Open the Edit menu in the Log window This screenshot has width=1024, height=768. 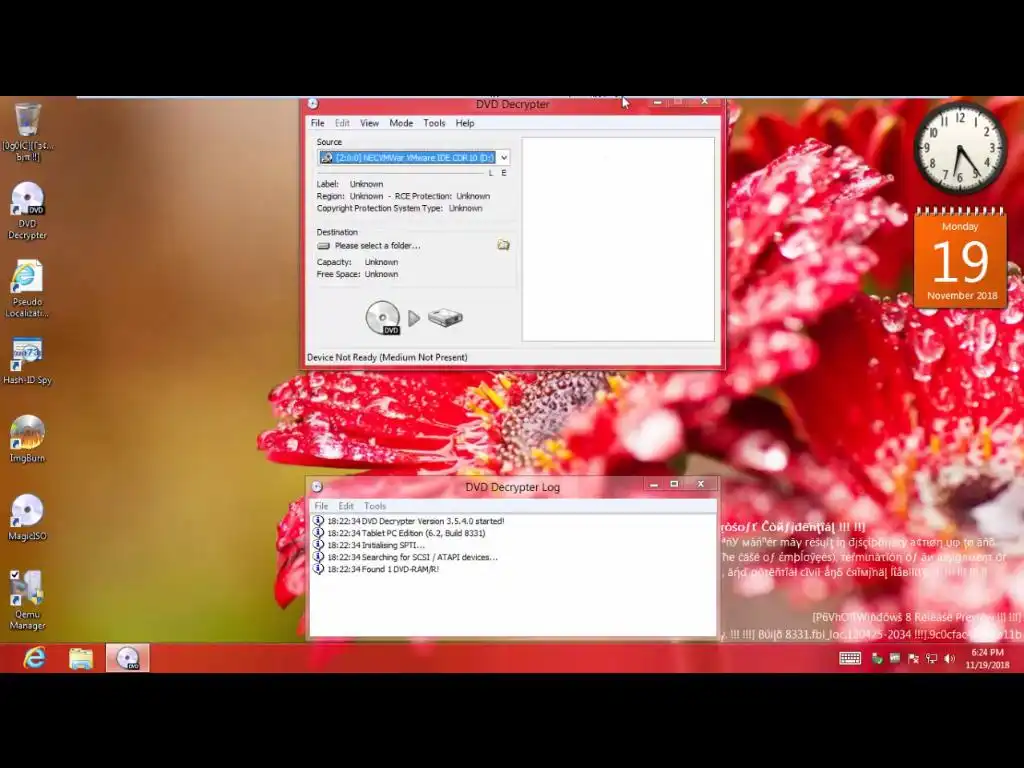coord(346,505)
